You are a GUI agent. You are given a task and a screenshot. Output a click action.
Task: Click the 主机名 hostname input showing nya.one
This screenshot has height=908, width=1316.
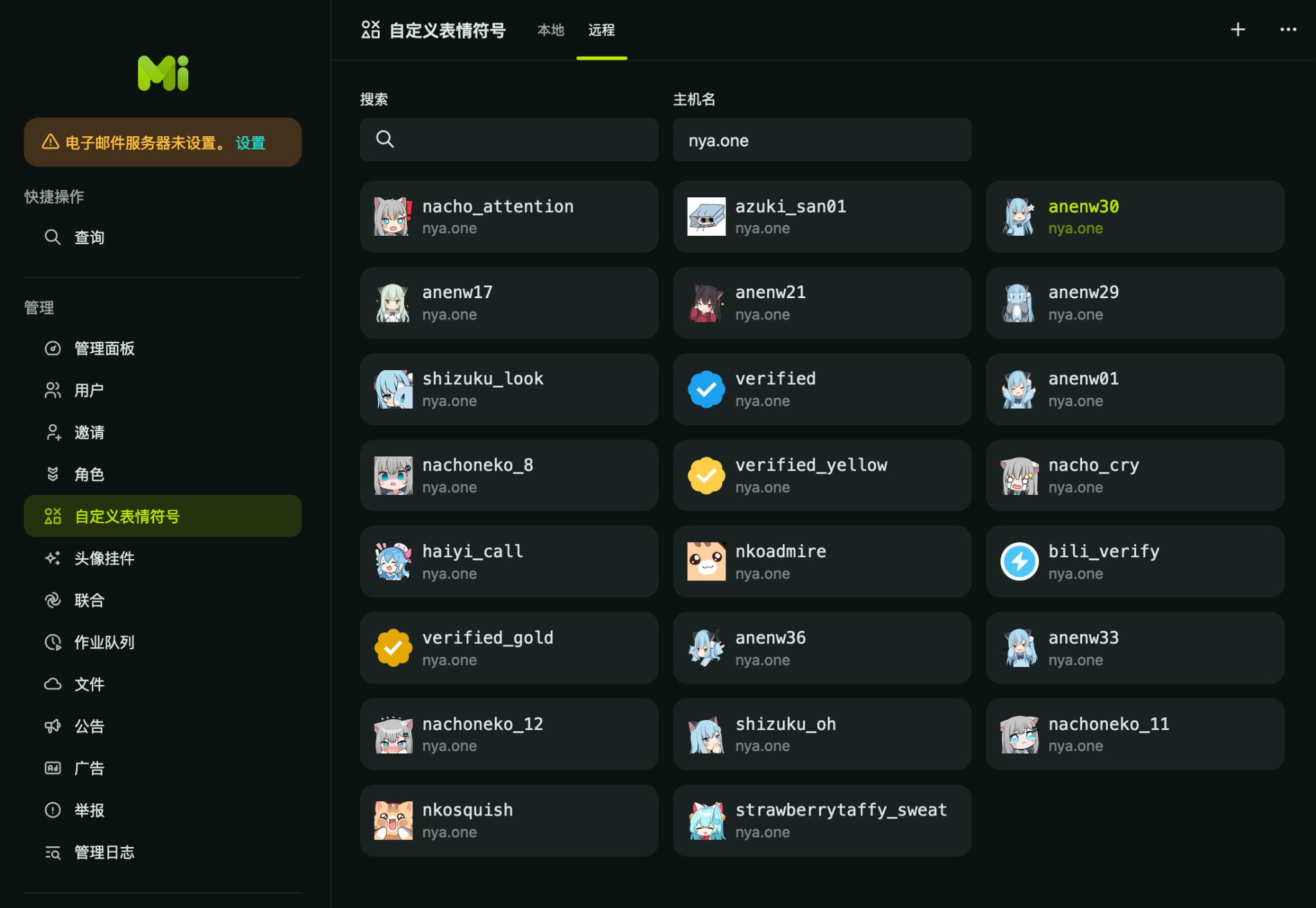822,140
